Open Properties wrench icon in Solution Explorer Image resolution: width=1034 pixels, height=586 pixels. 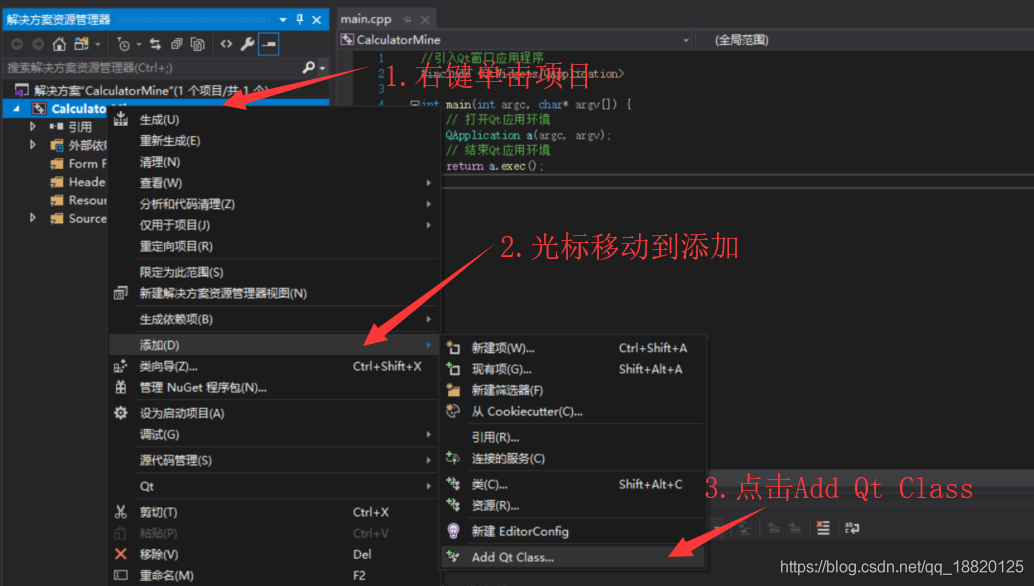[x=247, y=44]
